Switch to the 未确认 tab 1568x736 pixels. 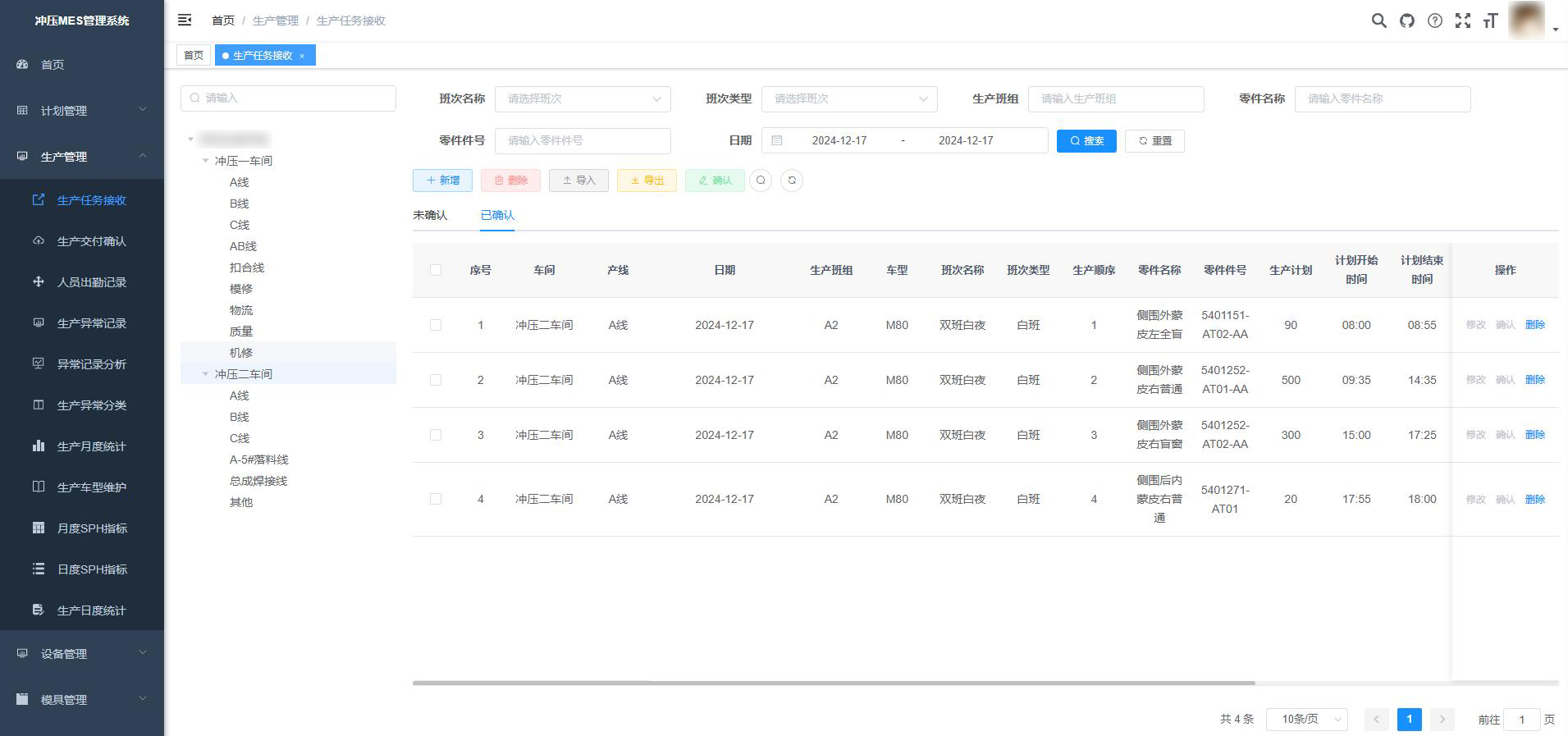click(x=430, y=215)
